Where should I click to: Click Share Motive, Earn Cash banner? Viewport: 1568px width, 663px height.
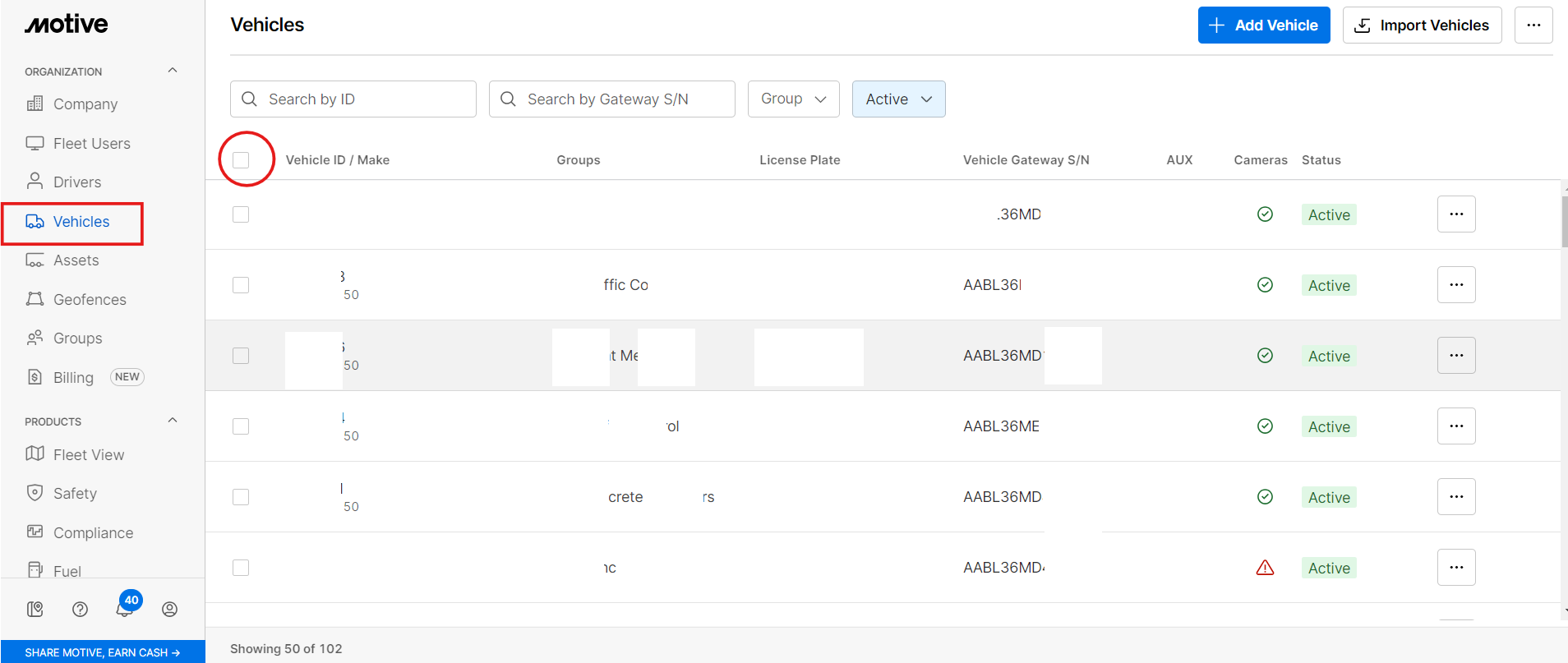(x=103, y=652)
